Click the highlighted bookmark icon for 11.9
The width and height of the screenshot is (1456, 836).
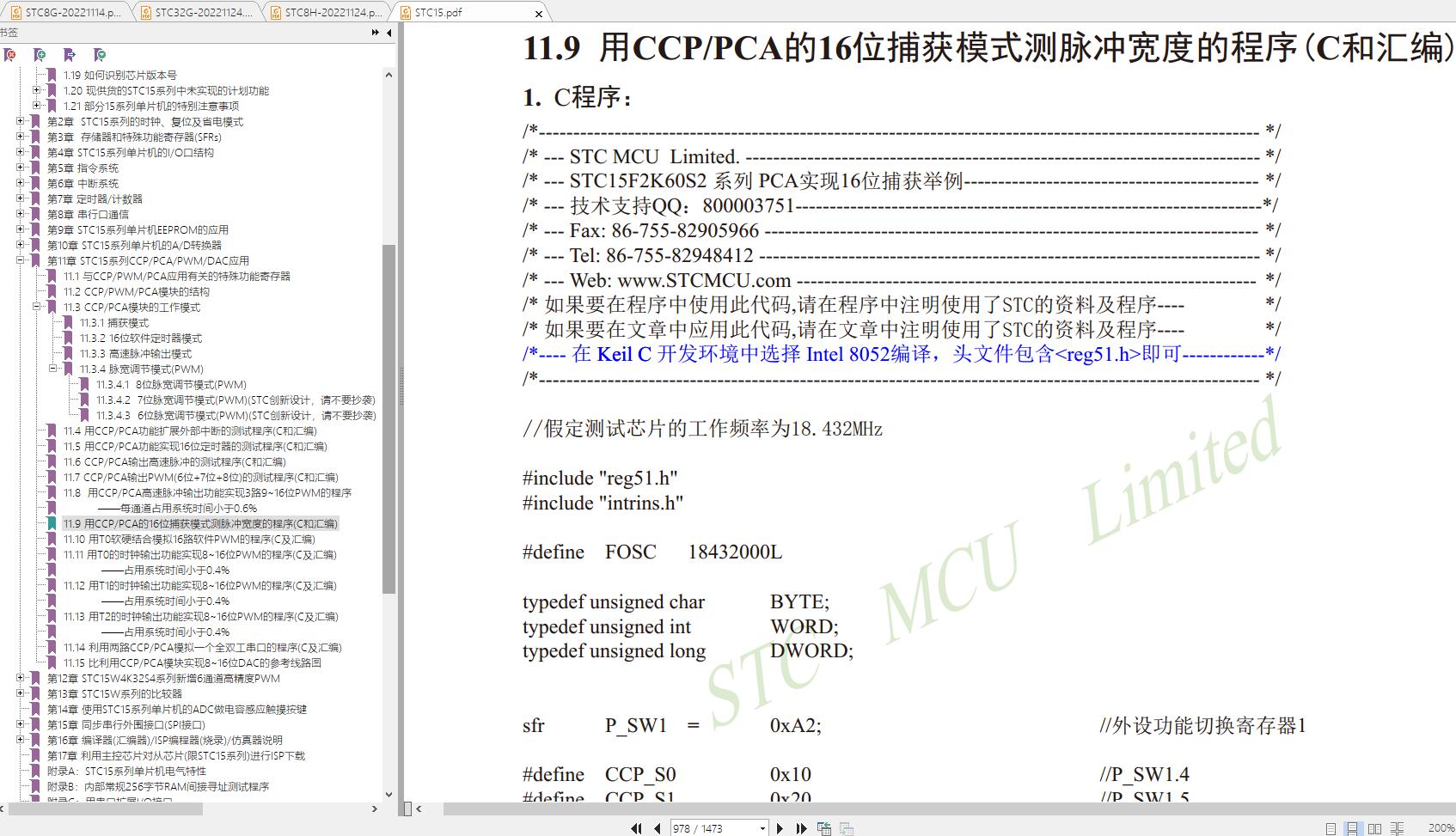pyautogui.click(x=52, y=524)
